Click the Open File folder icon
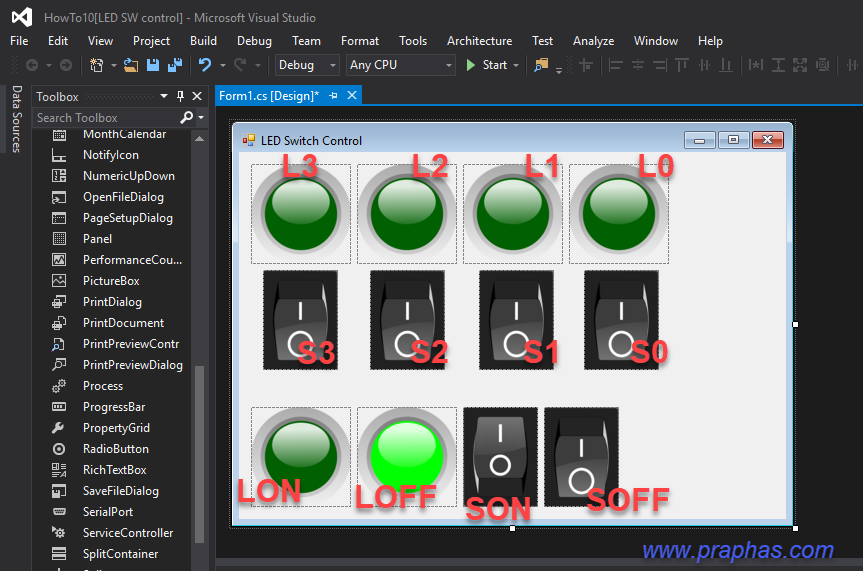Viewport: 863px width, 574px height. click(x=131, y=65)
